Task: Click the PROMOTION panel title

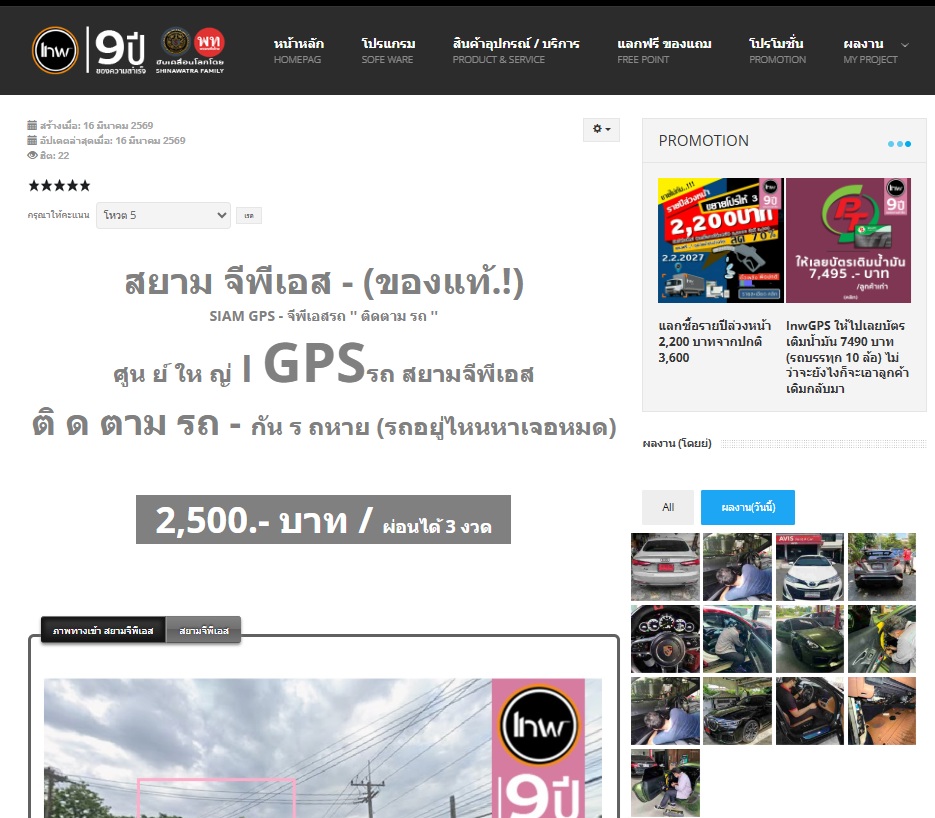Action: [704, 141]
